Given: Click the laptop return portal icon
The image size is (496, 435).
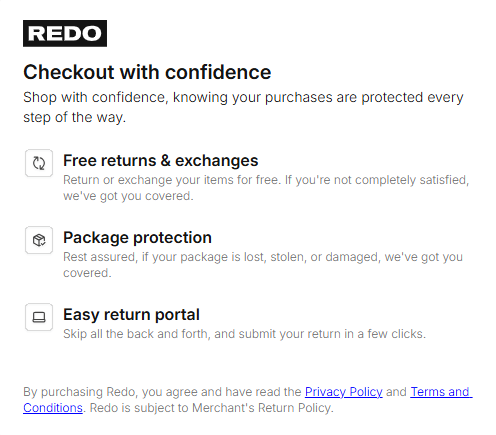Looking at the screenshot, I should 39,317.
